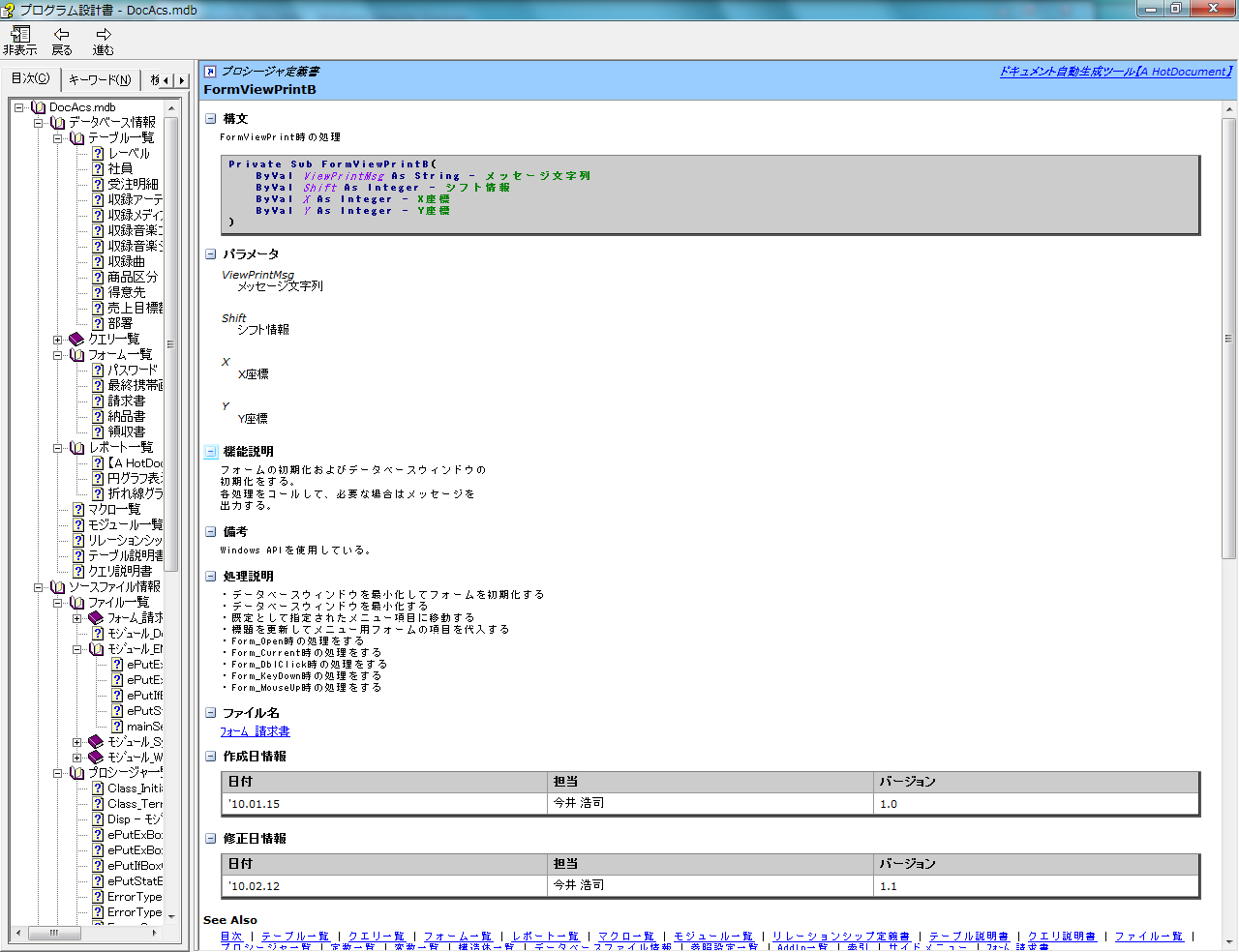The width and height of the screenshot is (1239, 952).
Task: Go back with the 戻る arrow icon
Action: tap(62, 35)
